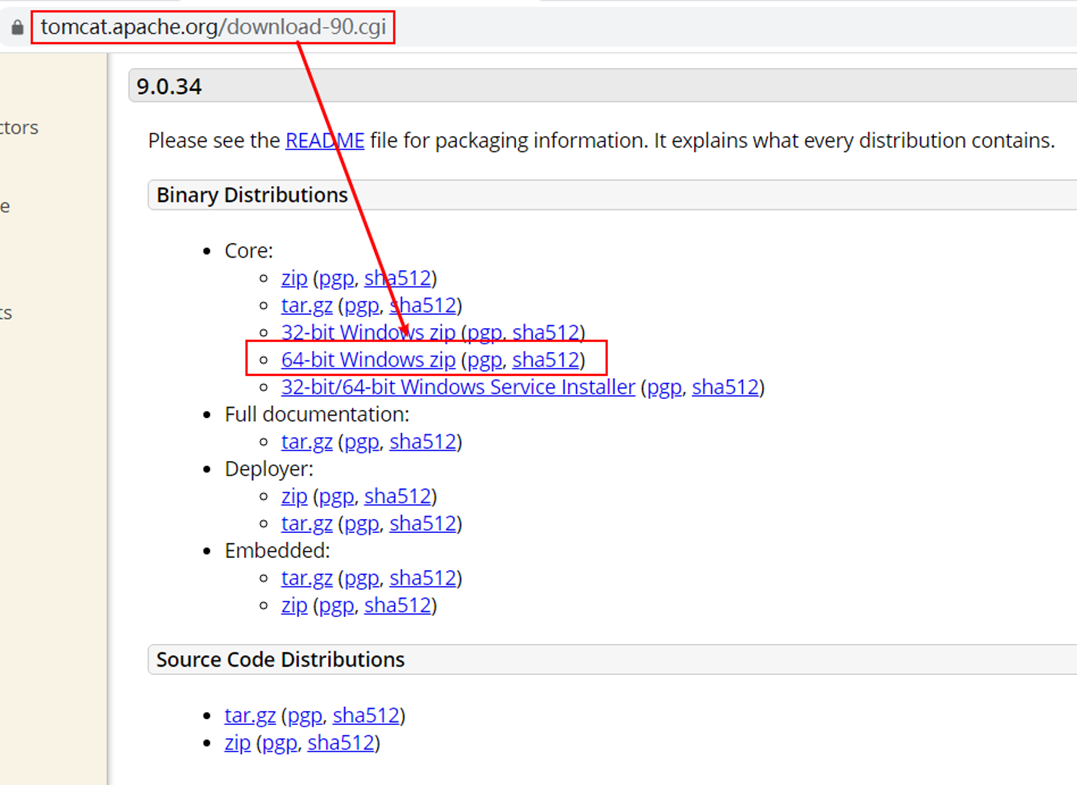Open sha512 for Embedded zip
Image resolution: width=1077 pixels, height=785 pixels.
point(398,606)
